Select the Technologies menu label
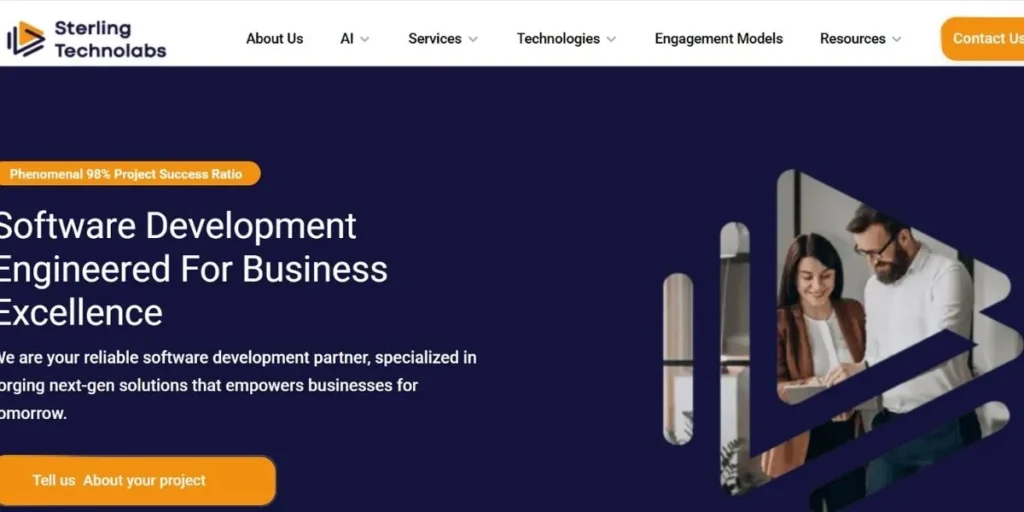Viewport: 1024px width, 512px height. 558,39
